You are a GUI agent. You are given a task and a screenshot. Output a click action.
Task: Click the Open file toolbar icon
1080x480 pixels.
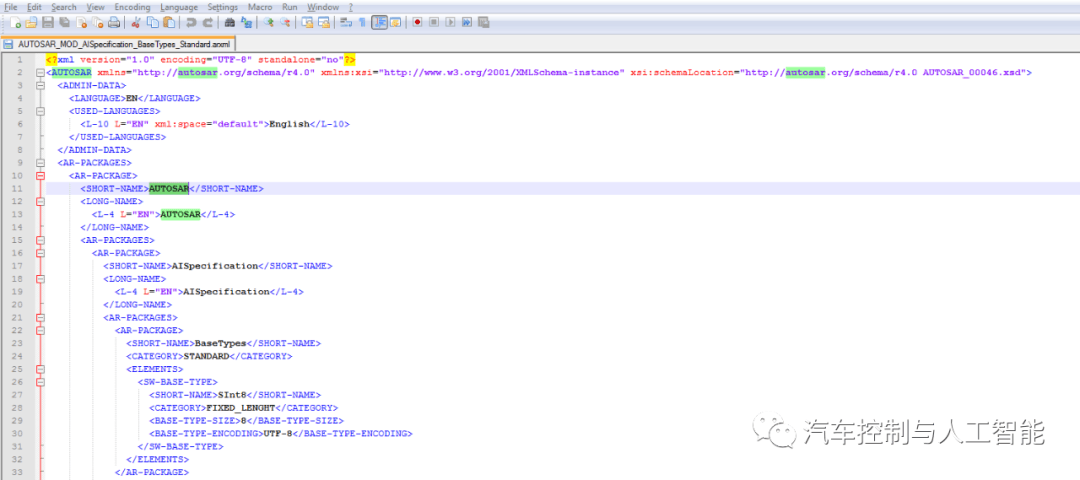32,22
